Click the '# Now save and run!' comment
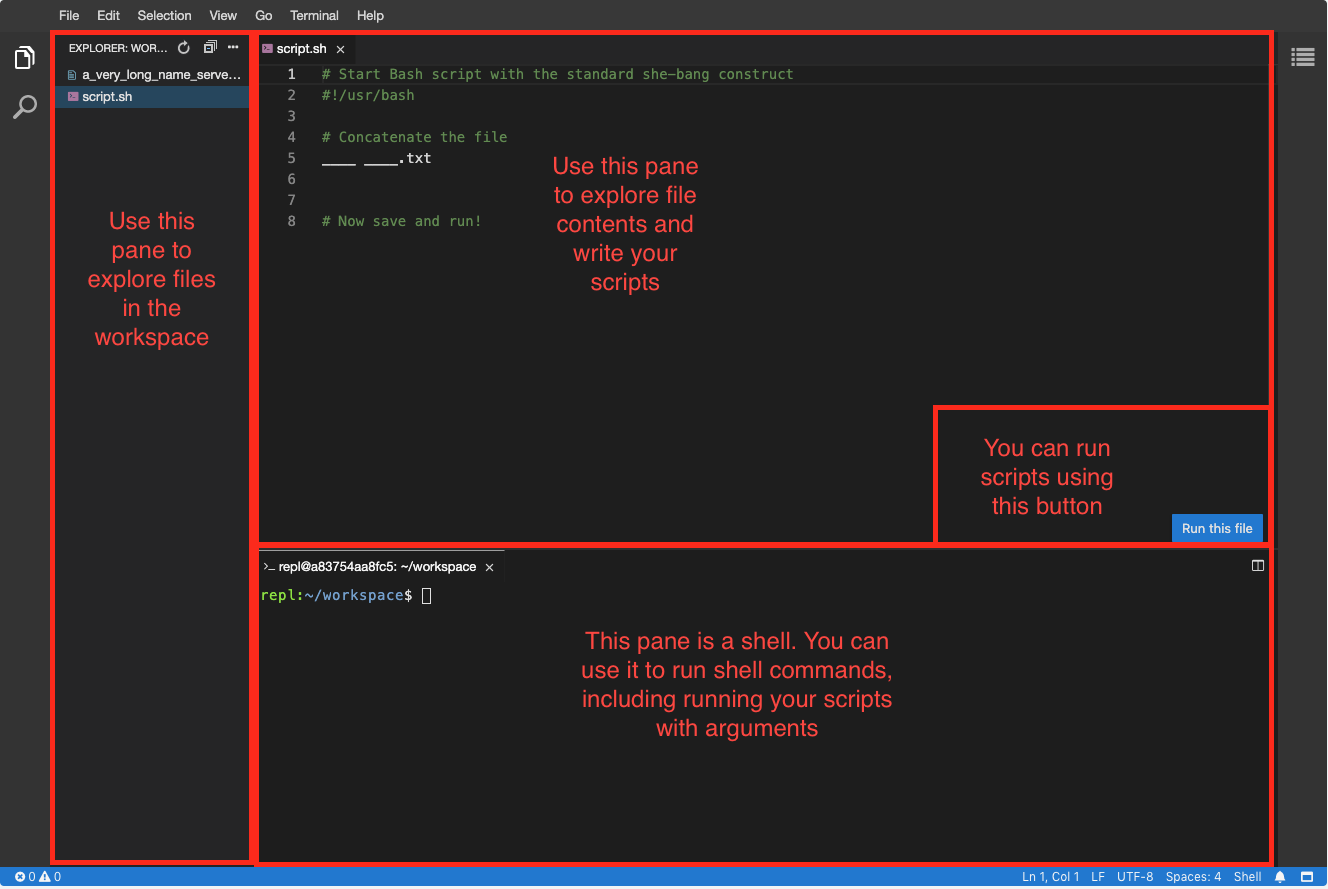Viewport: 1328px width, 889px height. point(402,221)
